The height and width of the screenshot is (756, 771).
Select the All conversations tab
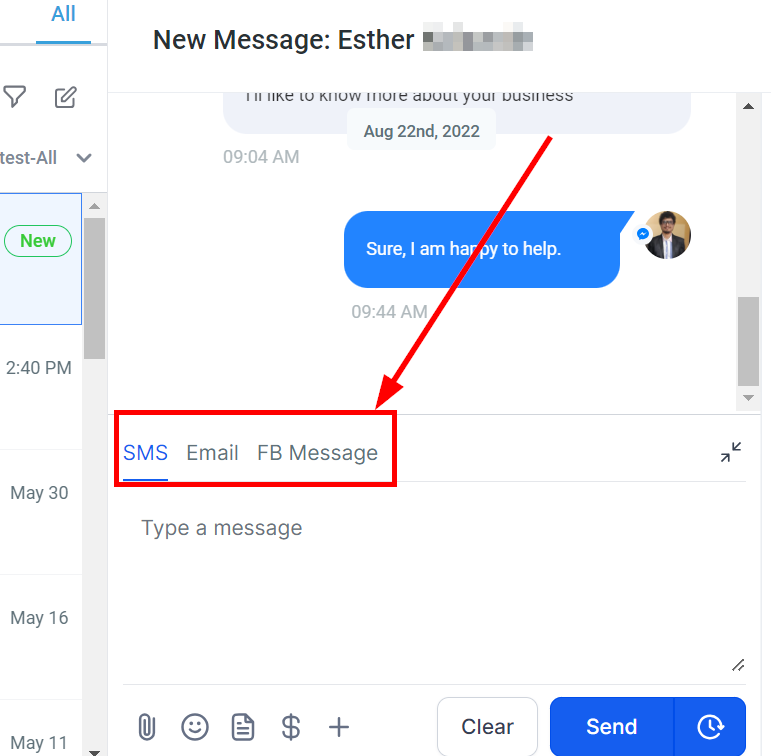click(63, 14)
